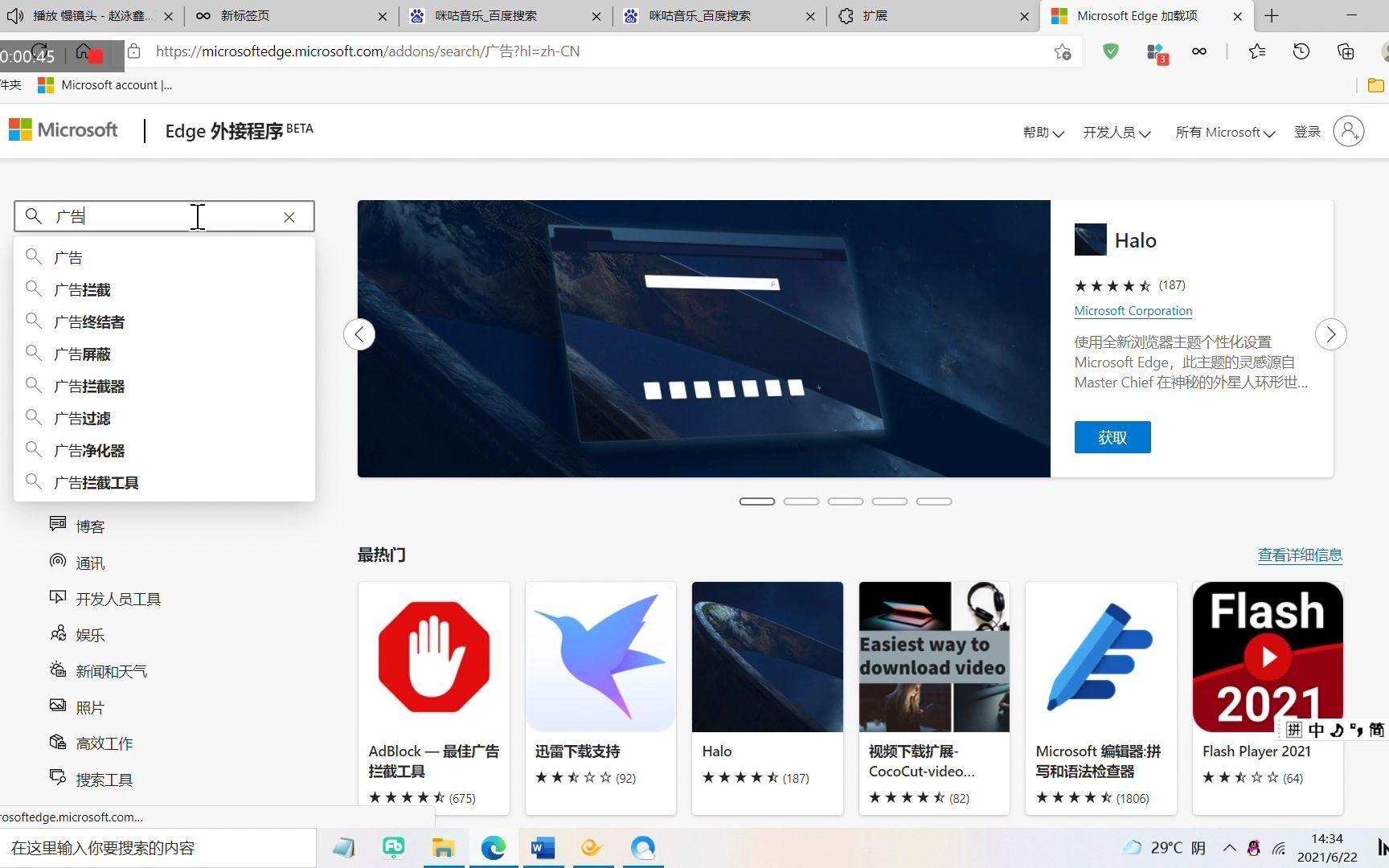1389x868 pixels.
Task: Open the Microsoft Corporation publisher link
Action: pos(1133,311)
